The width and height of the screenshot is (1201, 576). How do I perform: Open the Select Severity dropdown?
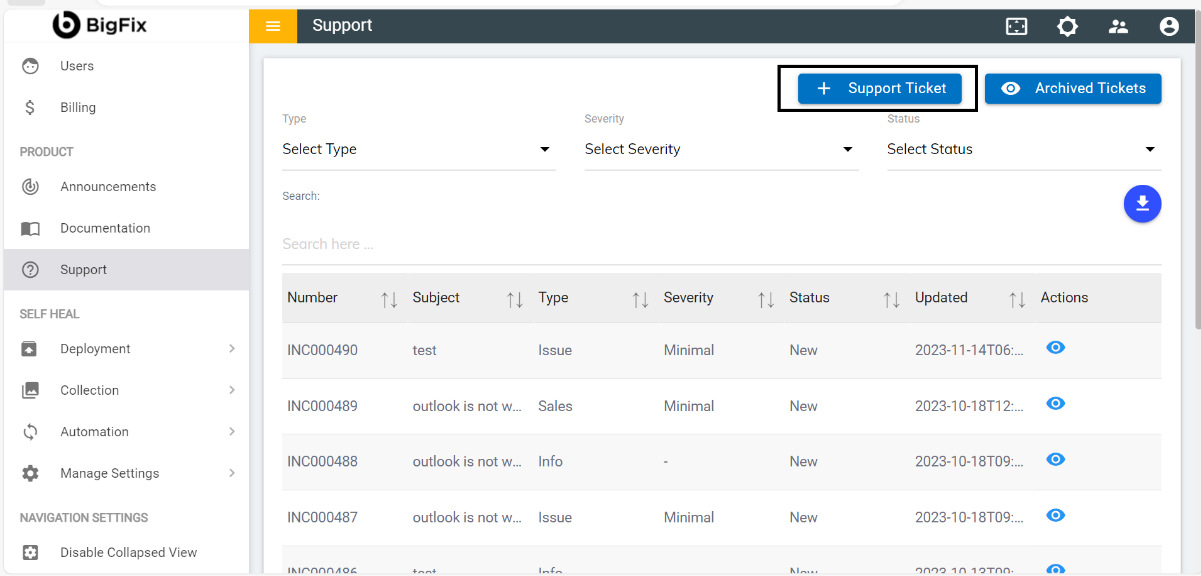720,149
